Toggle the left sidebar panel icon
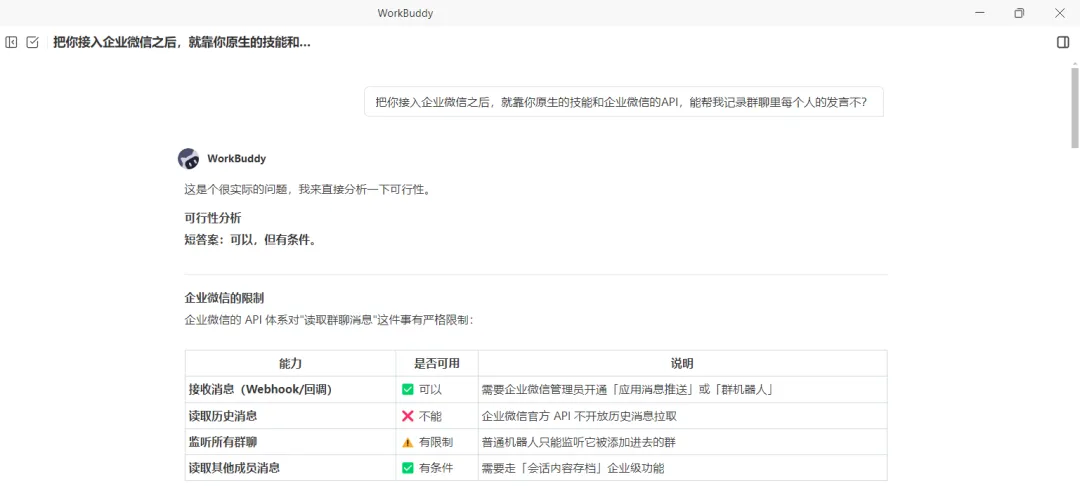 pyautogui.click(x=11, y=43)
